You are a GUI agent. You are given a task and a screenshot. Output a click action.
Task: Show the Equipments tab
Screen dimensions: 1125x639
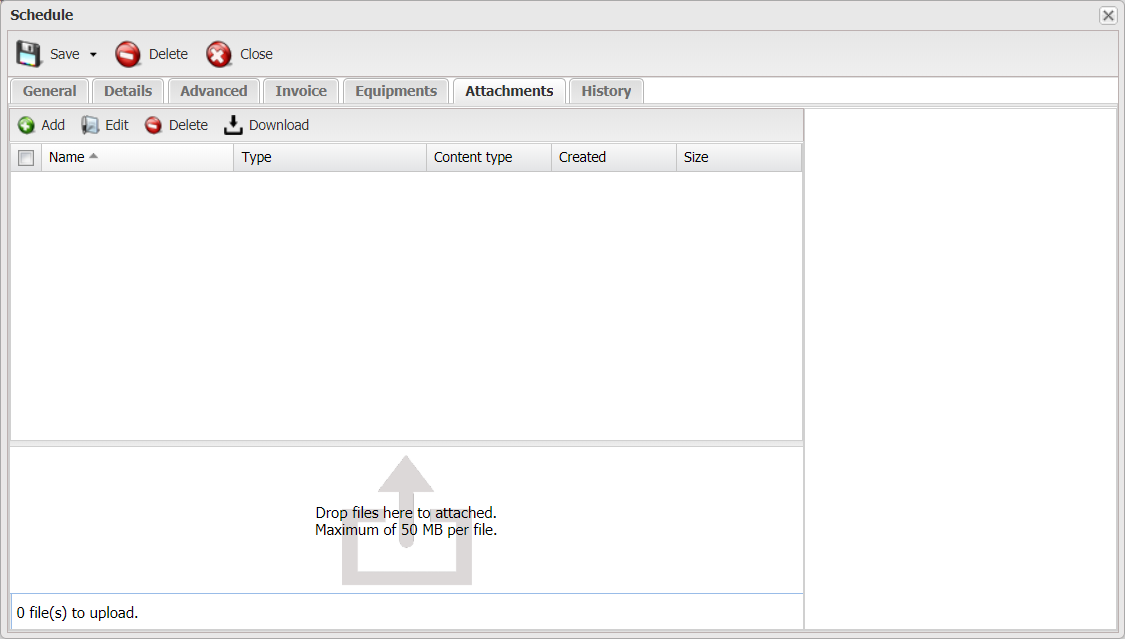[x=396, y=91]
